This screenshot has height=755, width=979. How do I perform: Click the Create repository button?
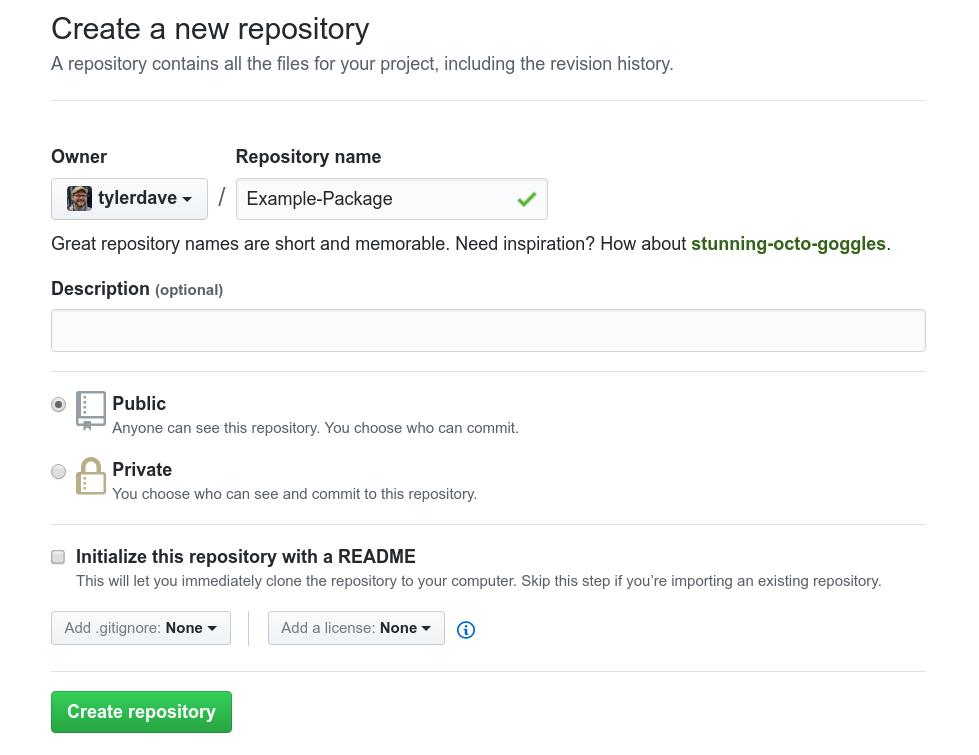pos(140,711)
